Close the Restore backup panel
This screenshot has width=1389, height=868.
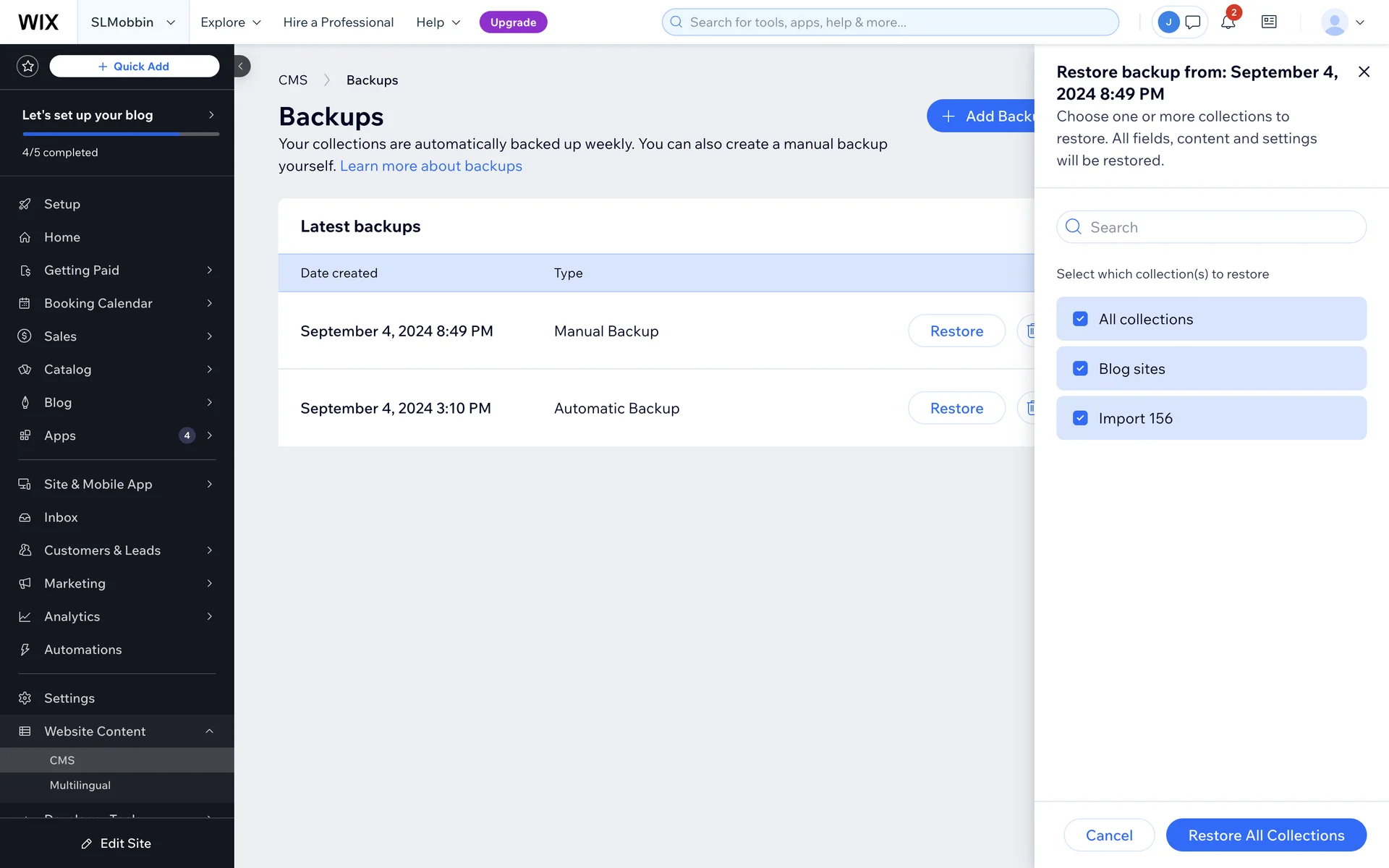[1364, 72]
